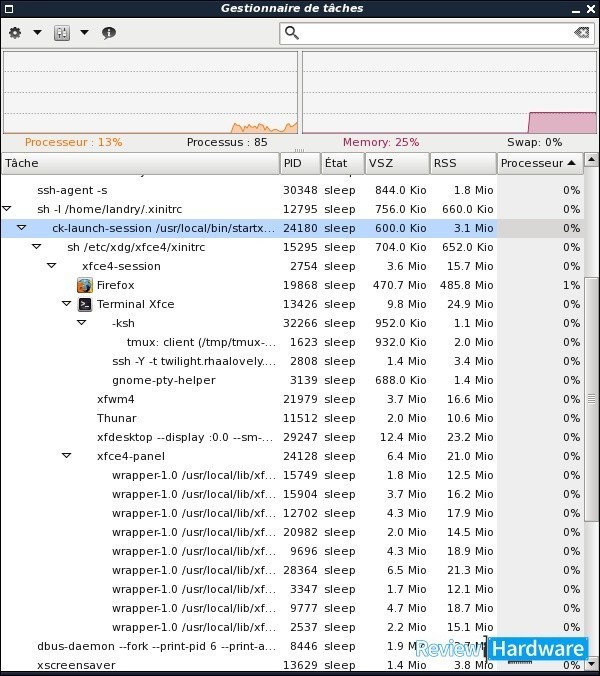This screenshot has width=600, height=676.
Task: Click the memory usage graph
Action: click(450, 92)
